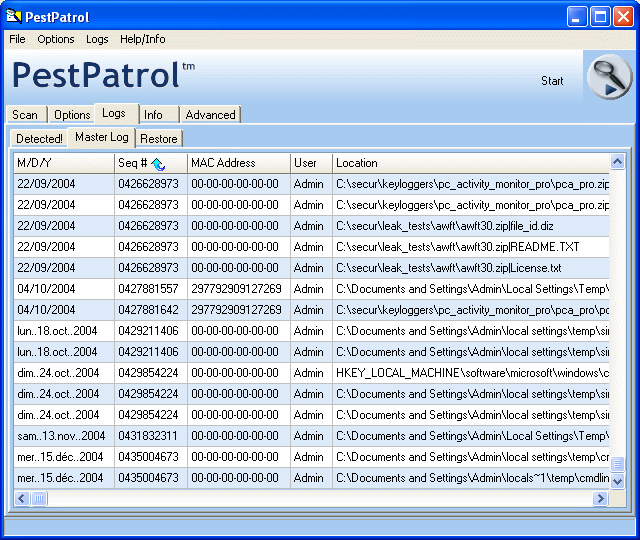Click the PestPatrol title bar app icon

tap(13, 17)
